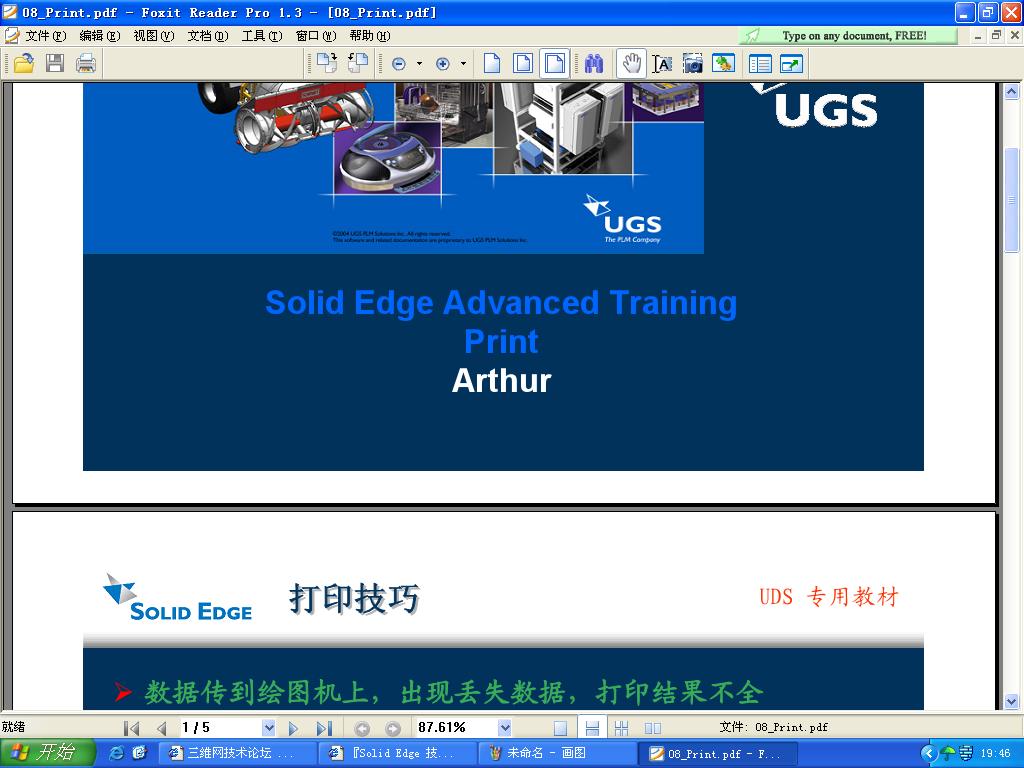Click zoom percentage field 87.61%
Viewport: 1024px width, 768px height.
click(456, 728)
